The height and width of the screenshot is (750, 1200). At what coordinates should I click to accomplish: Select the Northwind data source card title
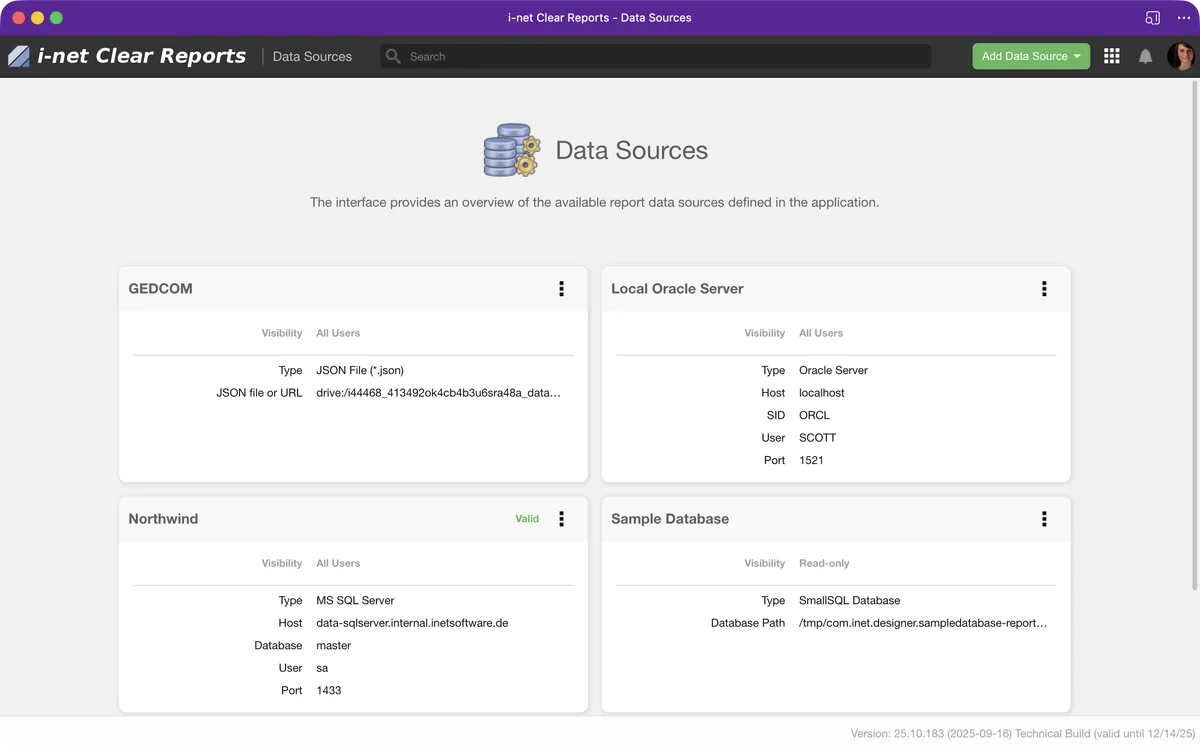[163, 519]
